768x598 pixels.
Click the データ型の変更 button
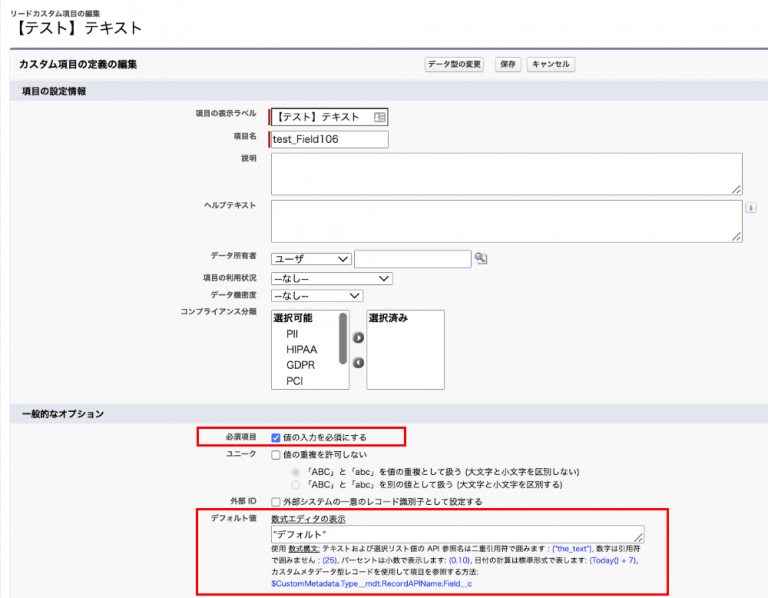point(455,64)
